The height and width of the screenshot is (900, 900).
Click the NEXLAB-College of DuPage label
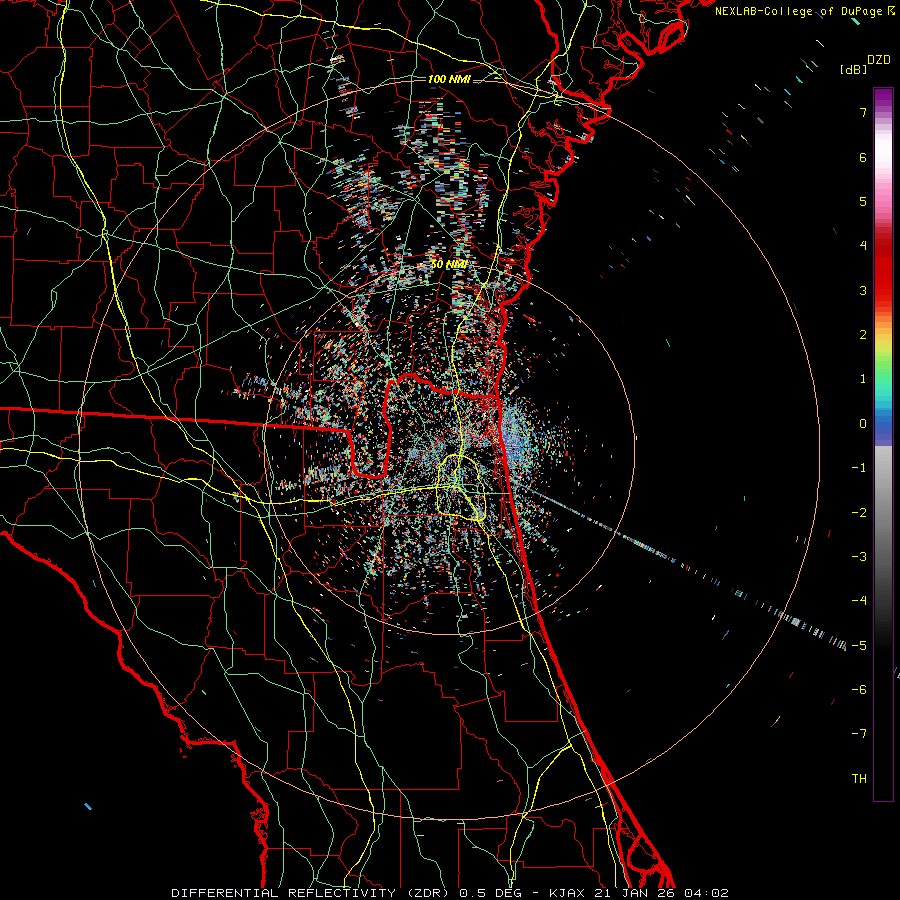pyautogui.click(x=798, y=11)
